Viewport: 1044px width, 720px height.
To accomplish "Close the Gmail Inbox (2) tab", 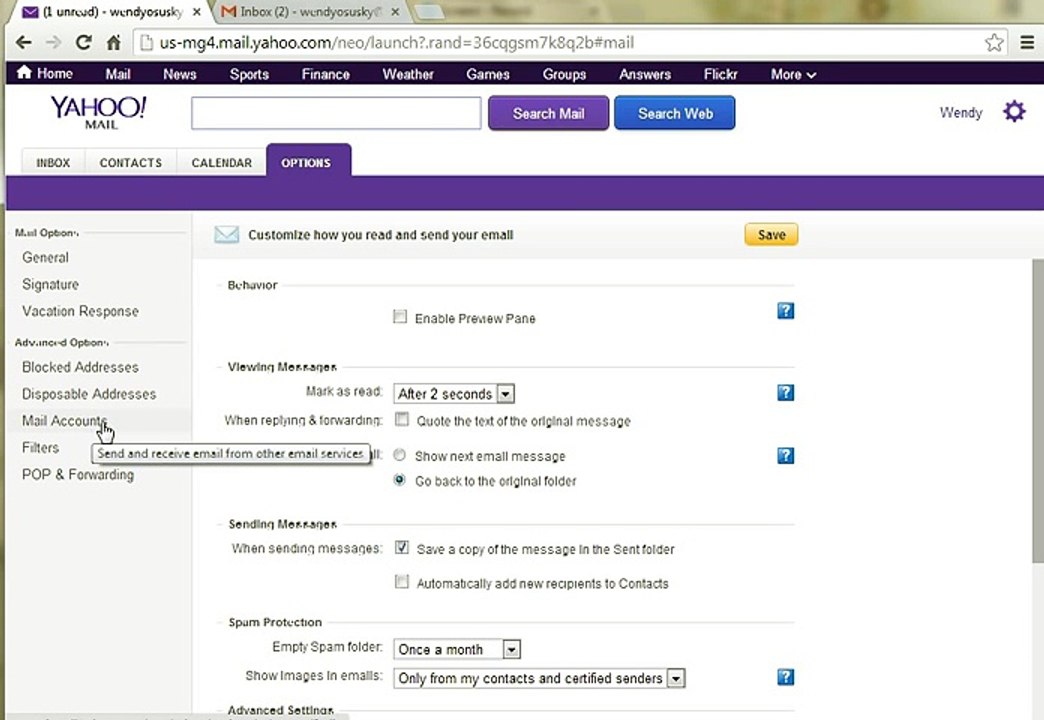I will click(395, 12).
